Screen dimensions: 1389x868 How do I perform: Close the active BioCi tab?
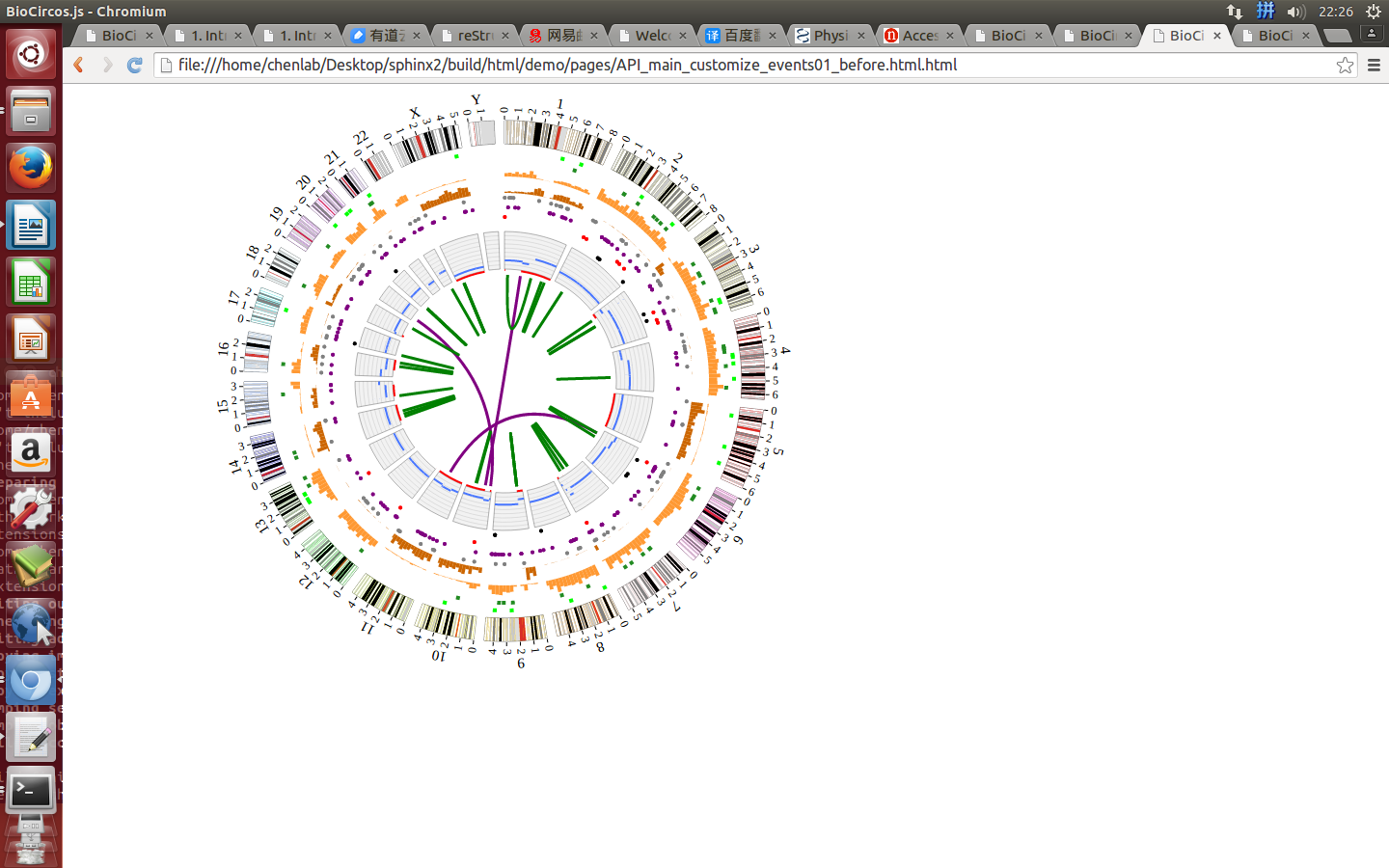click(x=1217, y=35)
